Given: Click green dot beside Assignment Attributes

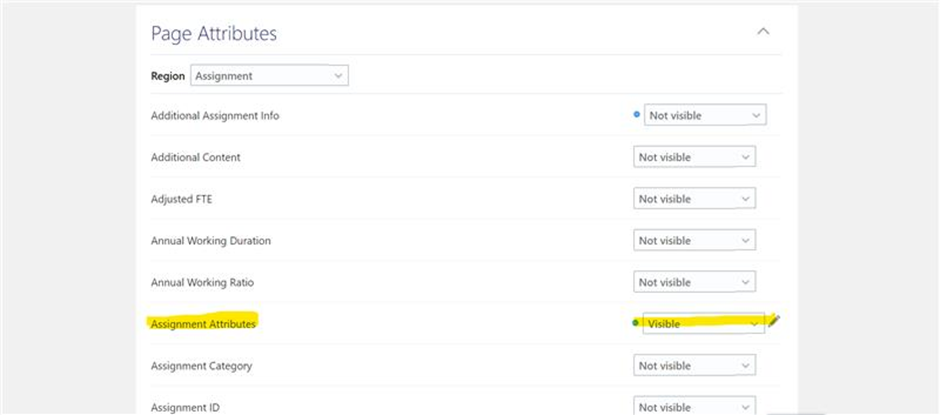Looking at the screenshot, I should pos(635,323).
